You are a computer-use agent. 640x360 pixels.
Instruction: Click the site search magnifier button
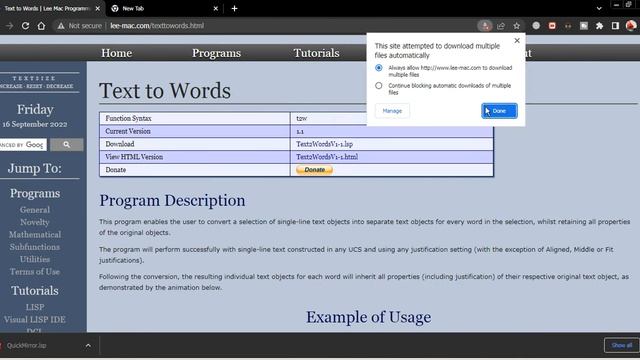pos(67,144)
